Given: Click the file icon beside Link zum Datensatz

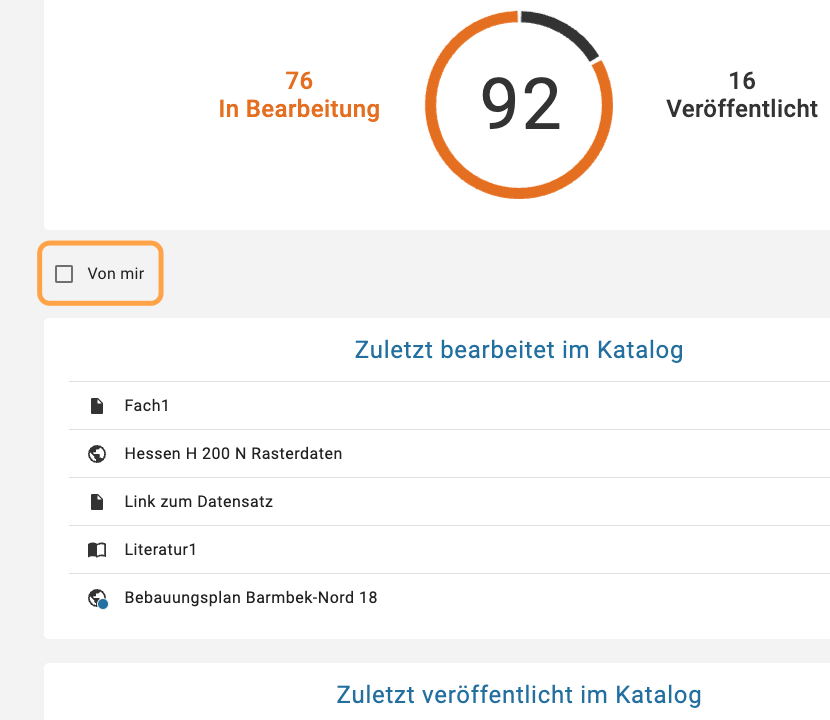Looking at the screenshot, I should 97,502.
